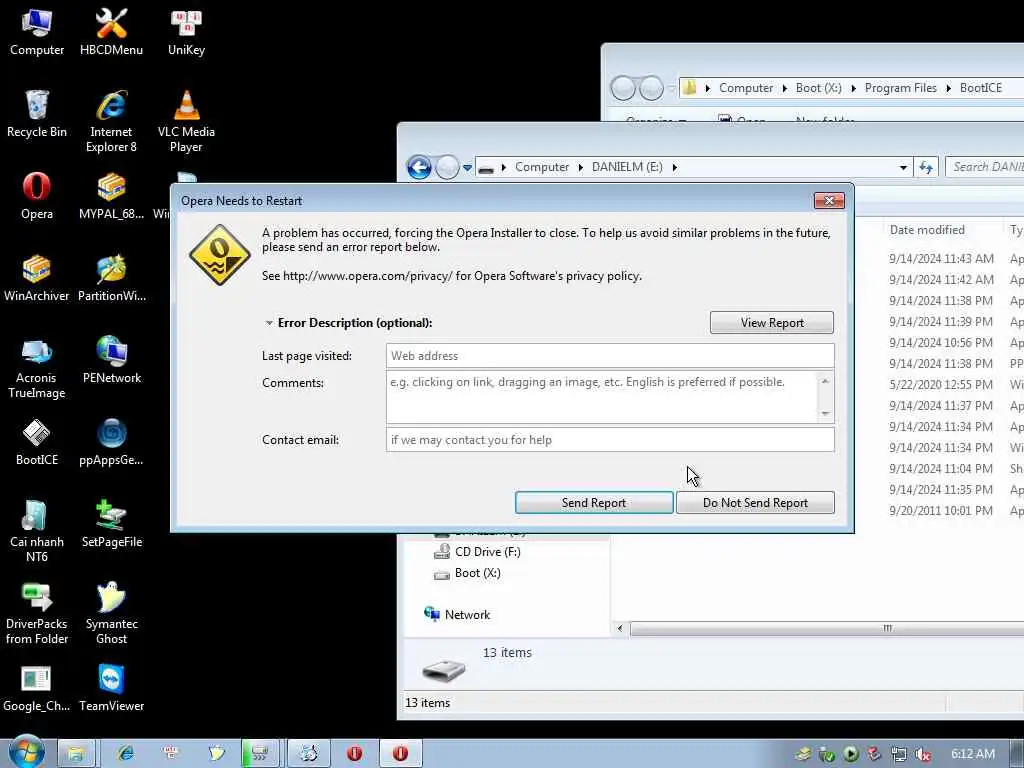Click the muted volume tray icon
1024x768 pixels.
[923, 754]
